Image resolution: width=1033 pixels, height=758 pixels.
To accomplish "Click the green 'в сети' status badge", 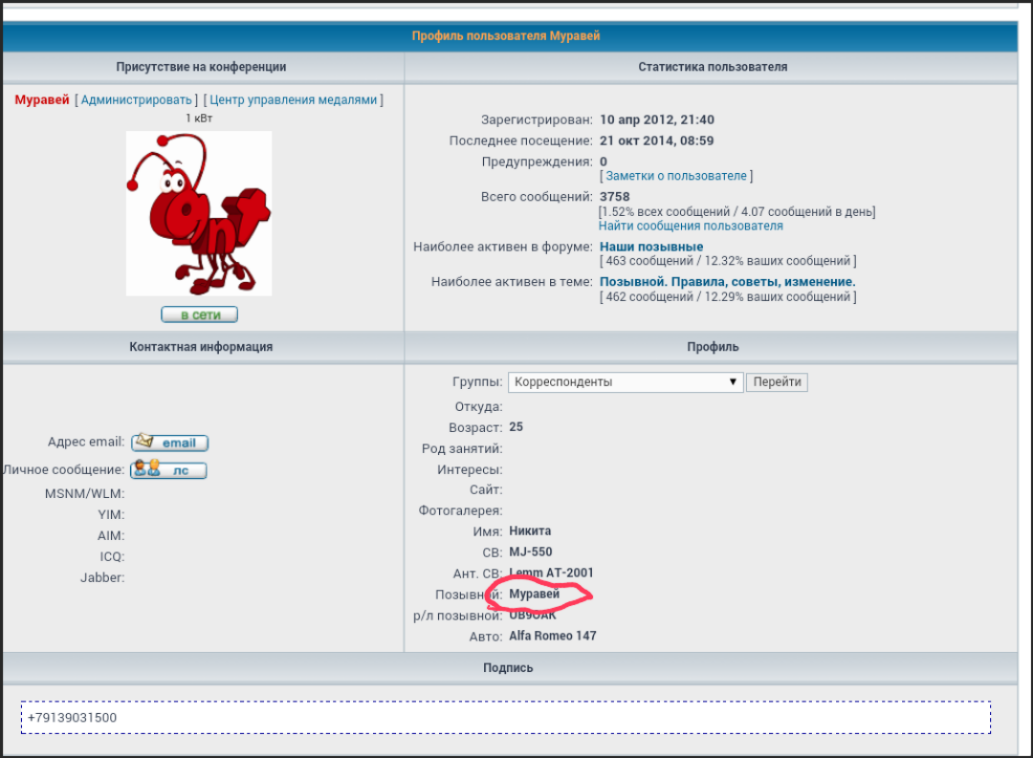I will coord(199,315).
